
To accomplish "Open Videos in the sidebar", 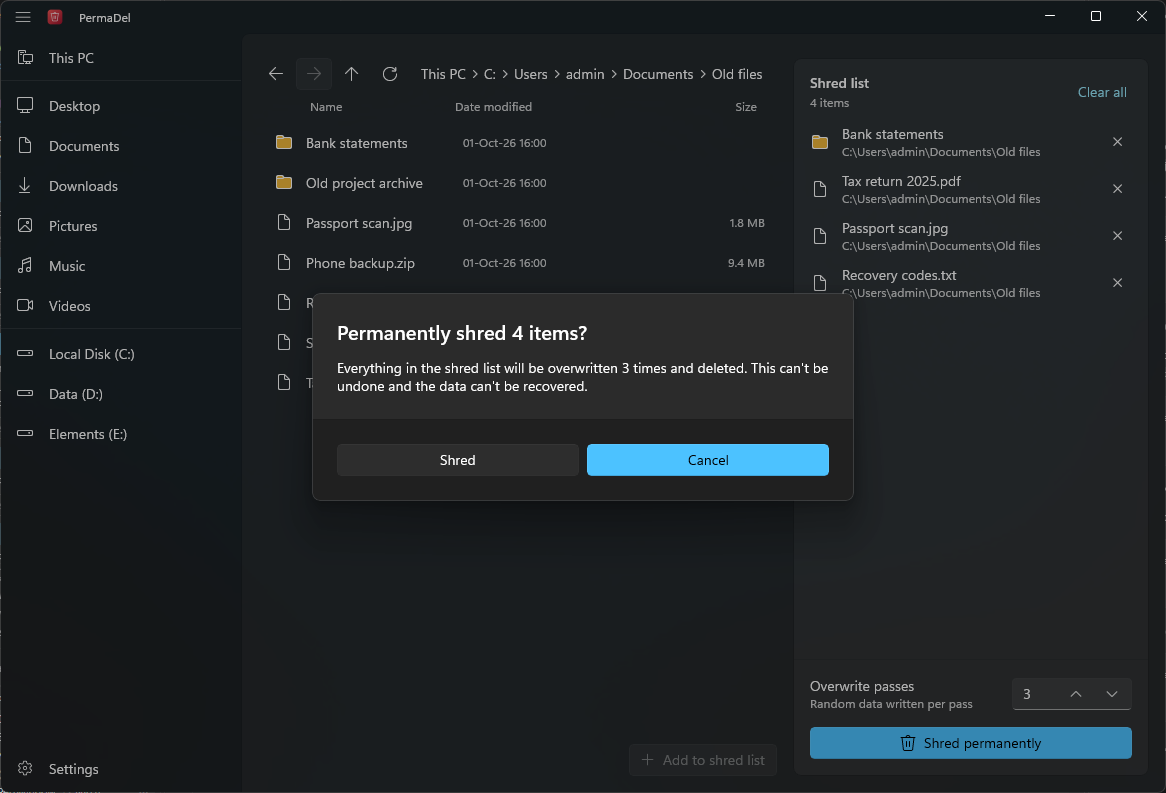I will coord(120,306).
